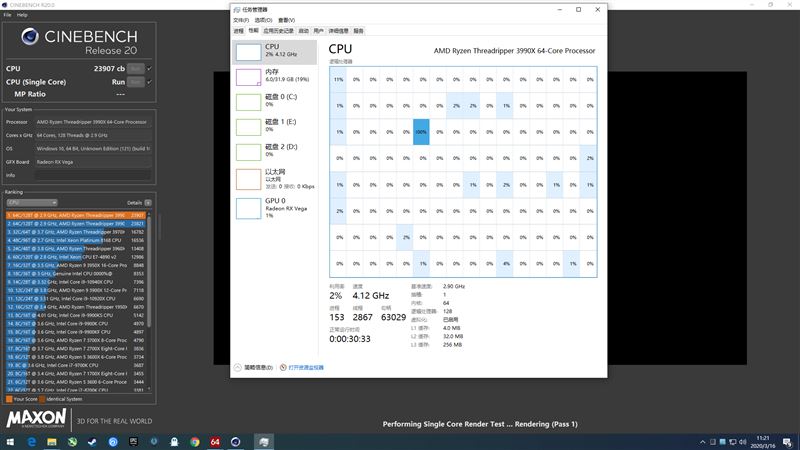This screenshot has height=450, width=800.
Task: Switch to the 应用历史记录 tab
Action: (x=279, y=31)
